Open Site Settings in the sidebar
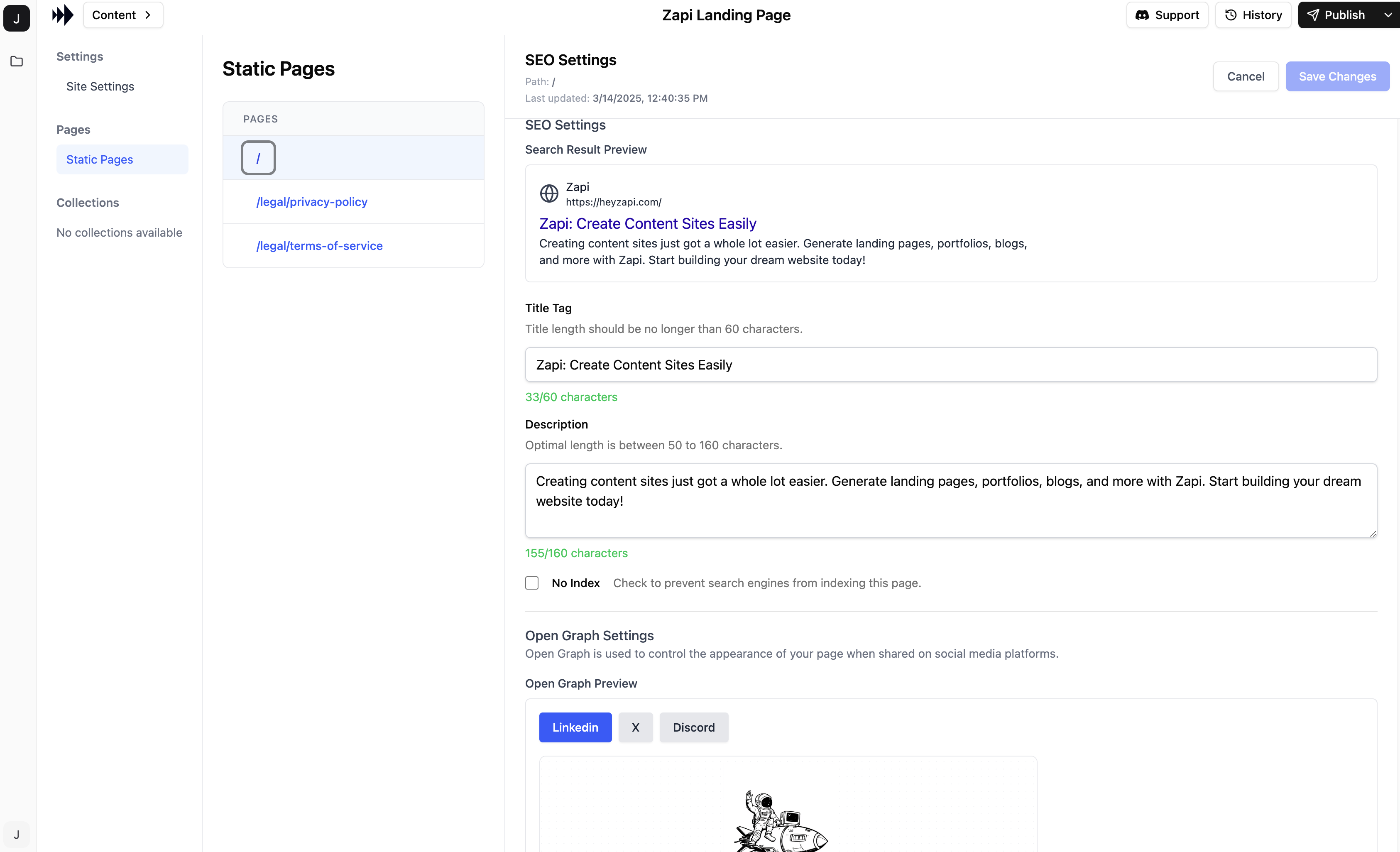 (100, 86)
